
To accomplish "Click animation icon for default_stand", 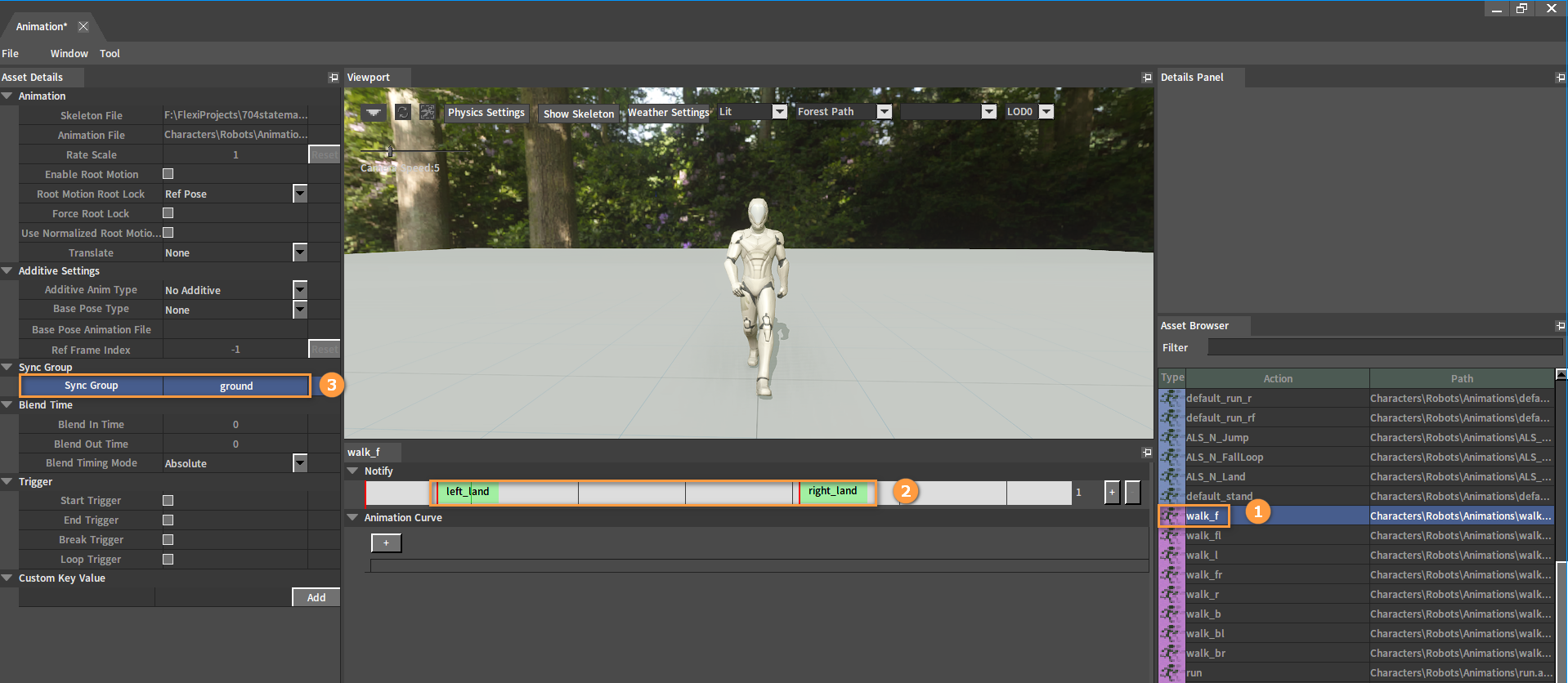I will (x=1172, y=496).
